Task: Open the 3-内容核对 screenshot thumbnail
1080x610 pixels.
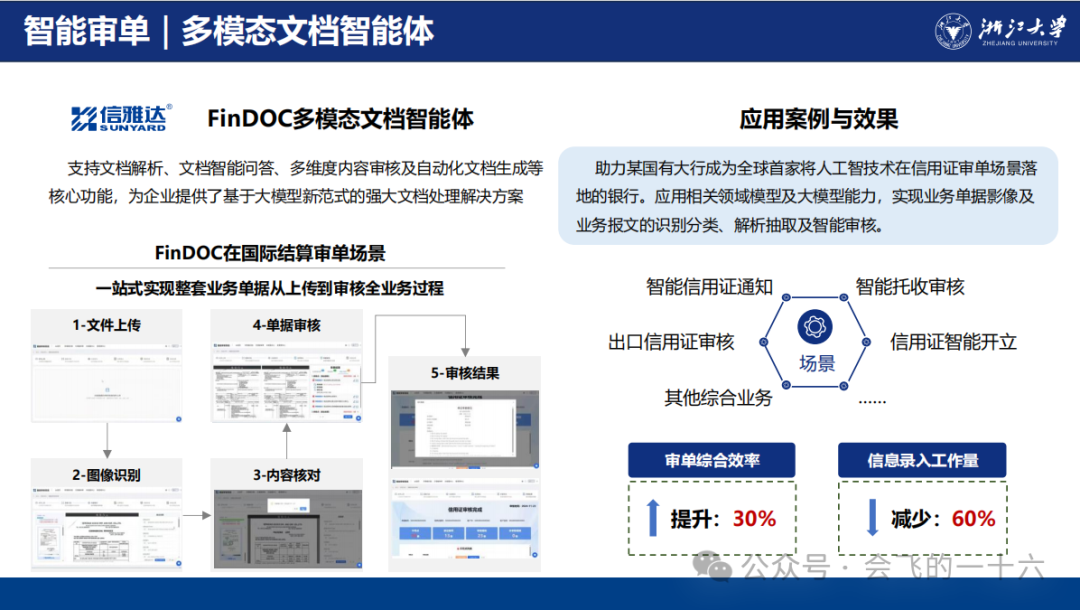Action: 287,529
